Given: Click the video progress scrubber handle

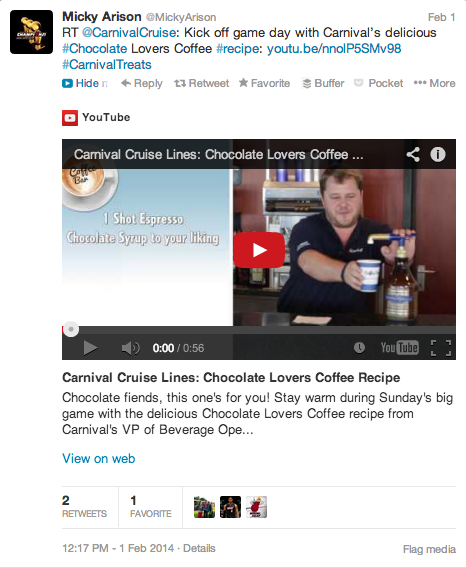Looking at the screenshot, I should tap(71, 329).
